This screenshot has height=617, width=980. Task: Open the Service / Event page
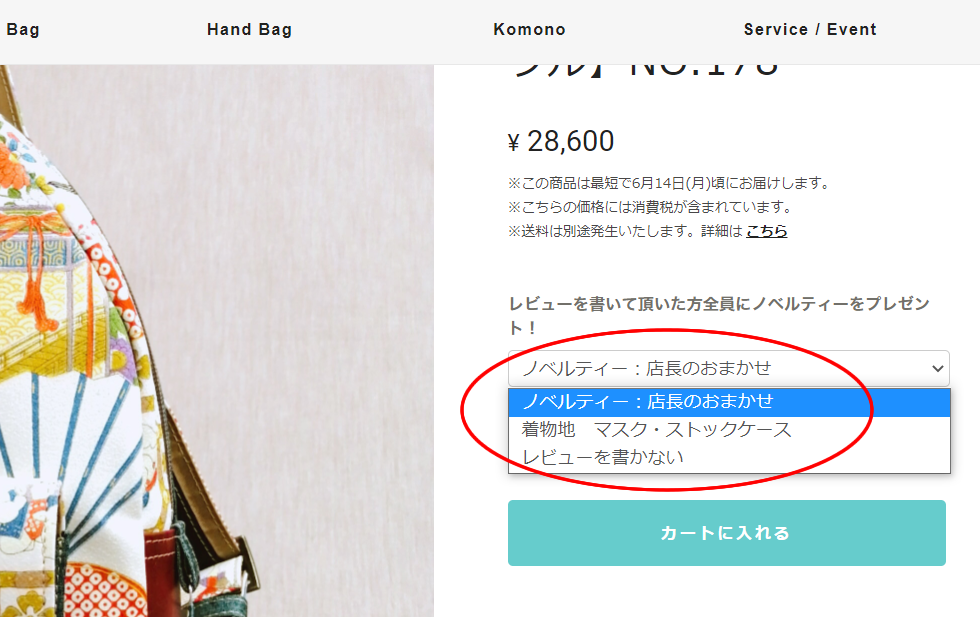pos(810,29)
